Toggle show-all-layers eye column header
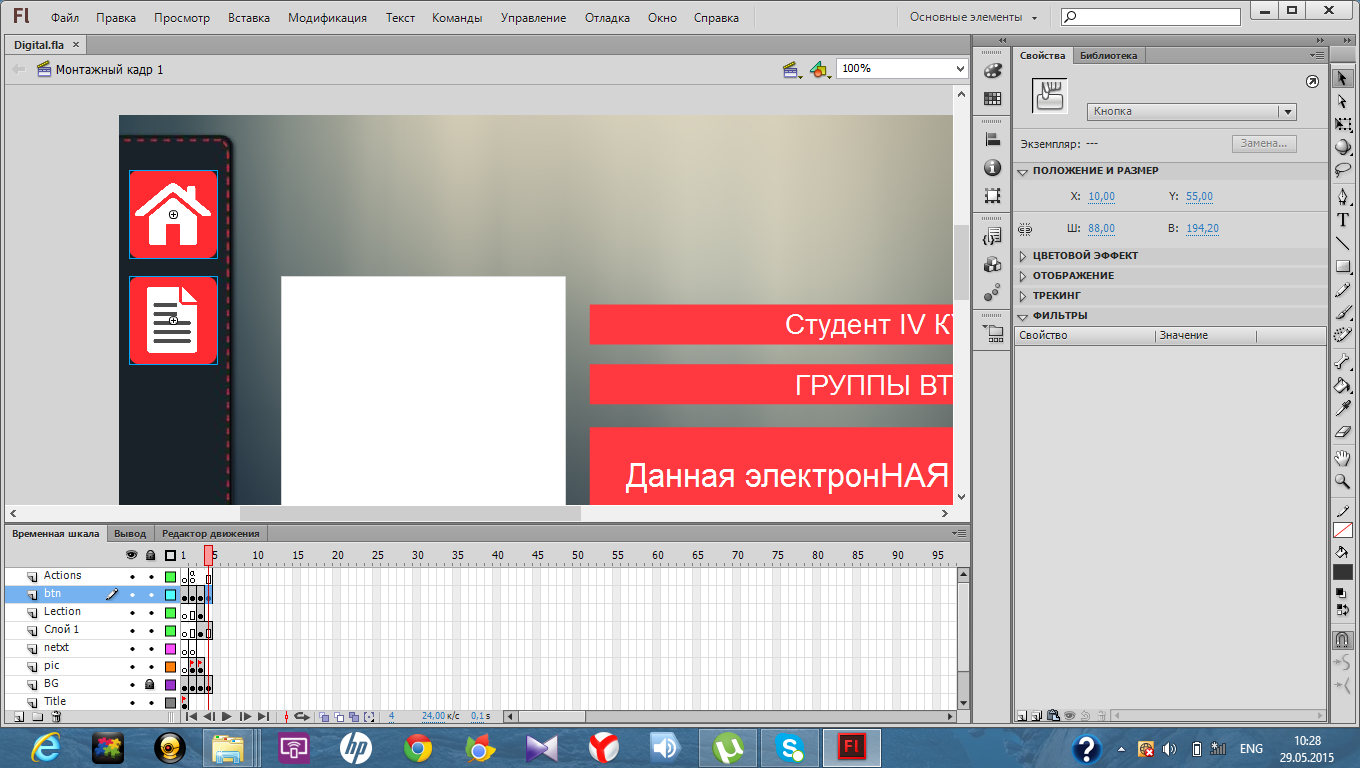 coord(131,555)
